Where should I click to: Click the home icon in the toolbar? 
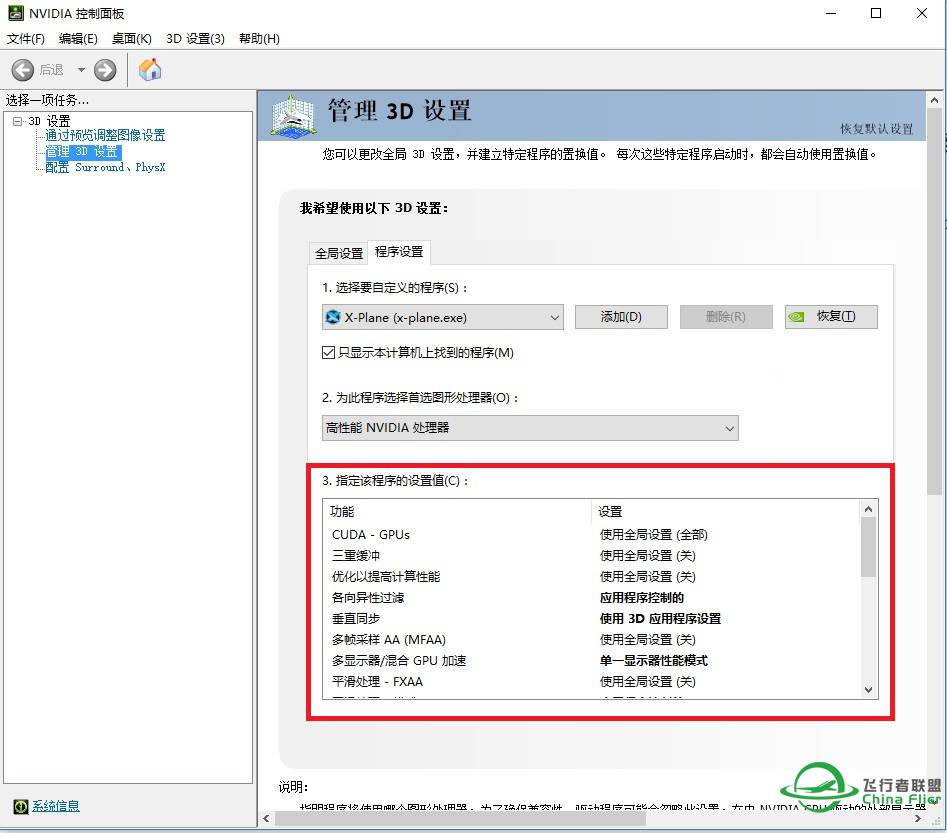coord(150,70)
